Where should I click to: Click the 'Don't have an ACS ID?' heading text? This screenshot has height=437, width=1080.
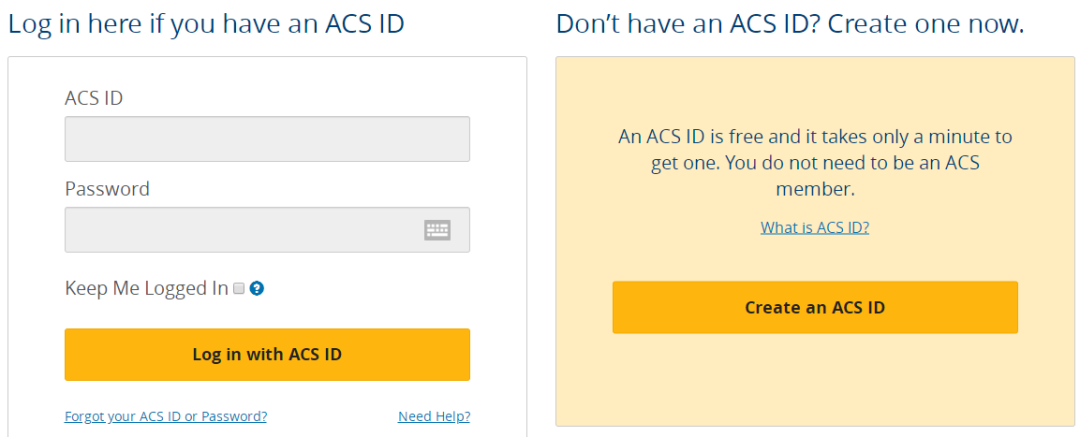coord(689,24)
